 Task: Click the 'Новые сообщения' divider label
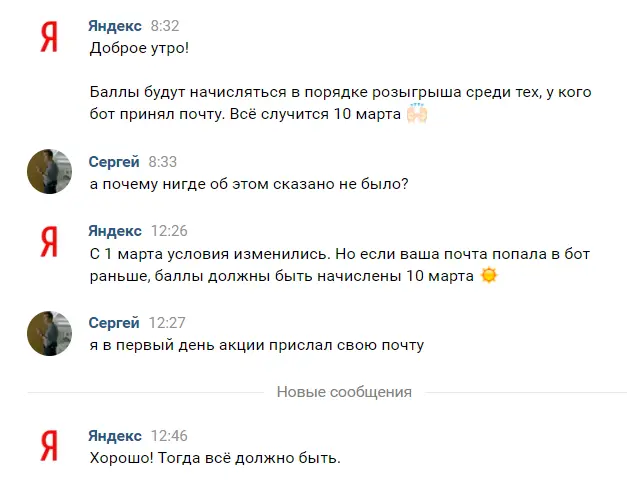tap(344, 392)
